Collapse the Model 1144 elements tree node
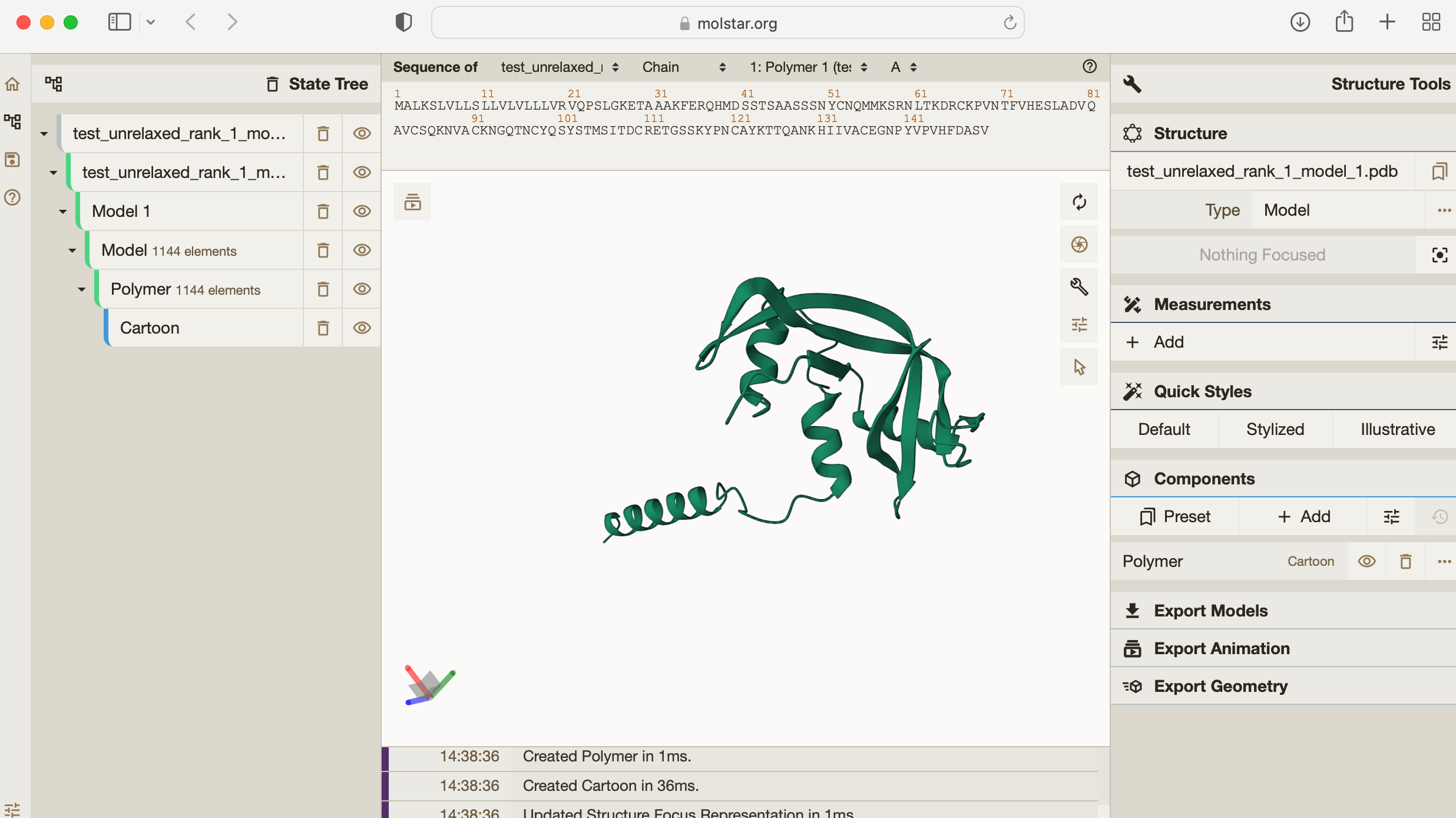1456x818 pixels. [72, 251]
